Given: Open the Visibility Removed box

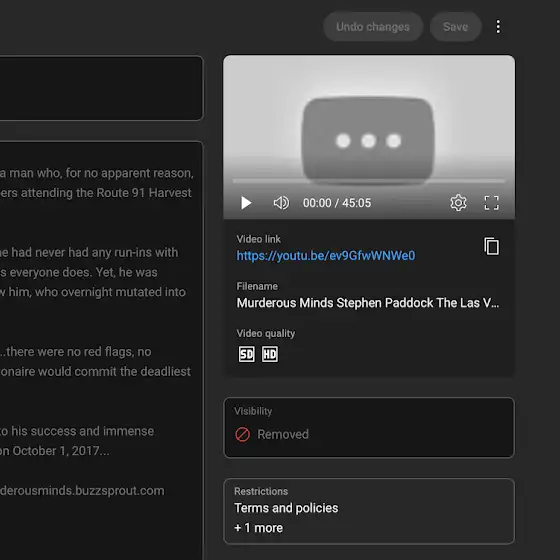Looking at the screenshot, I should coord(369,428).
